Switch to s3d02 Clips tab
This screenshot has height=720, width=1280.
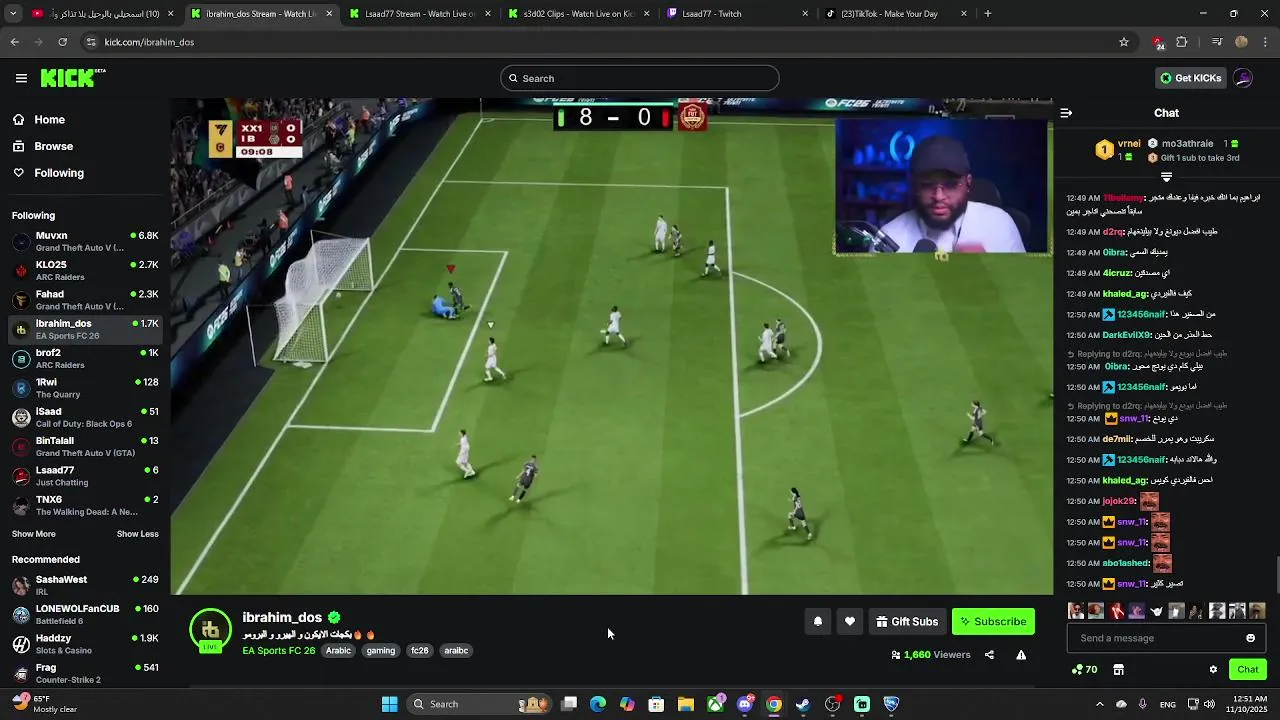580,14
